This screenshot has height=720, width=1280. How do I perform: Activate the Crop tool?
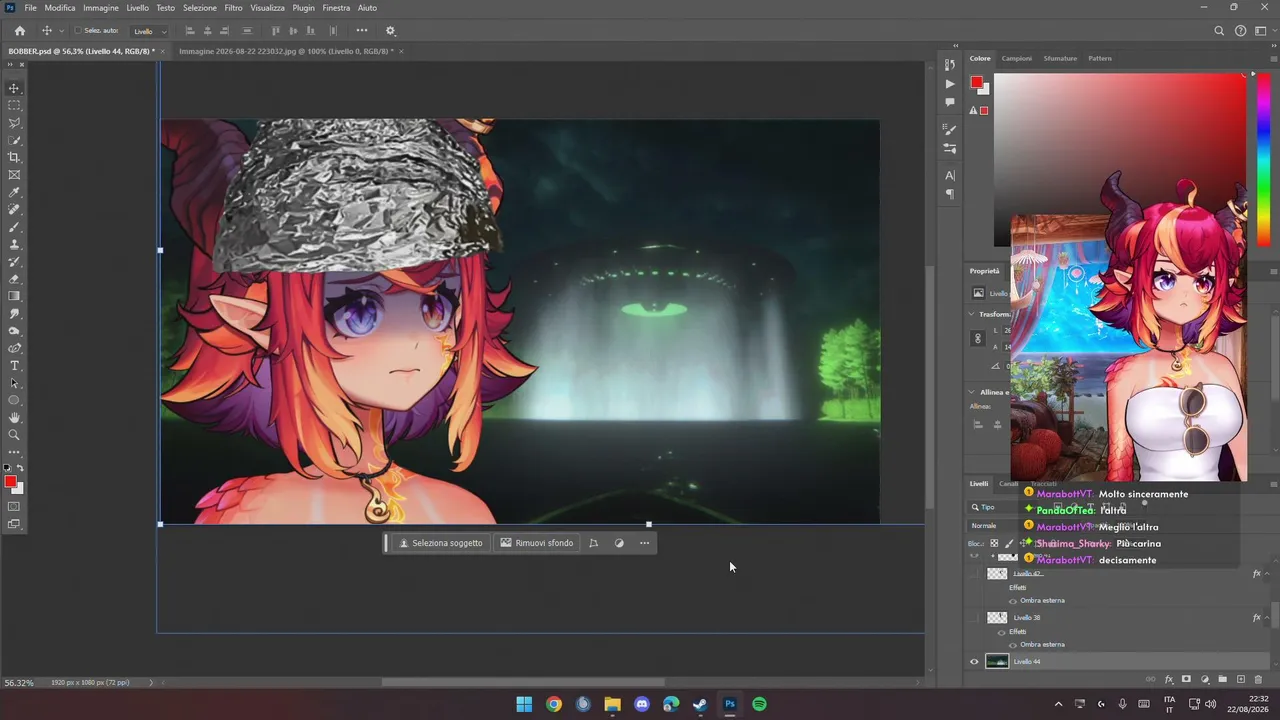pyautogui.click(x=14, y=158)
